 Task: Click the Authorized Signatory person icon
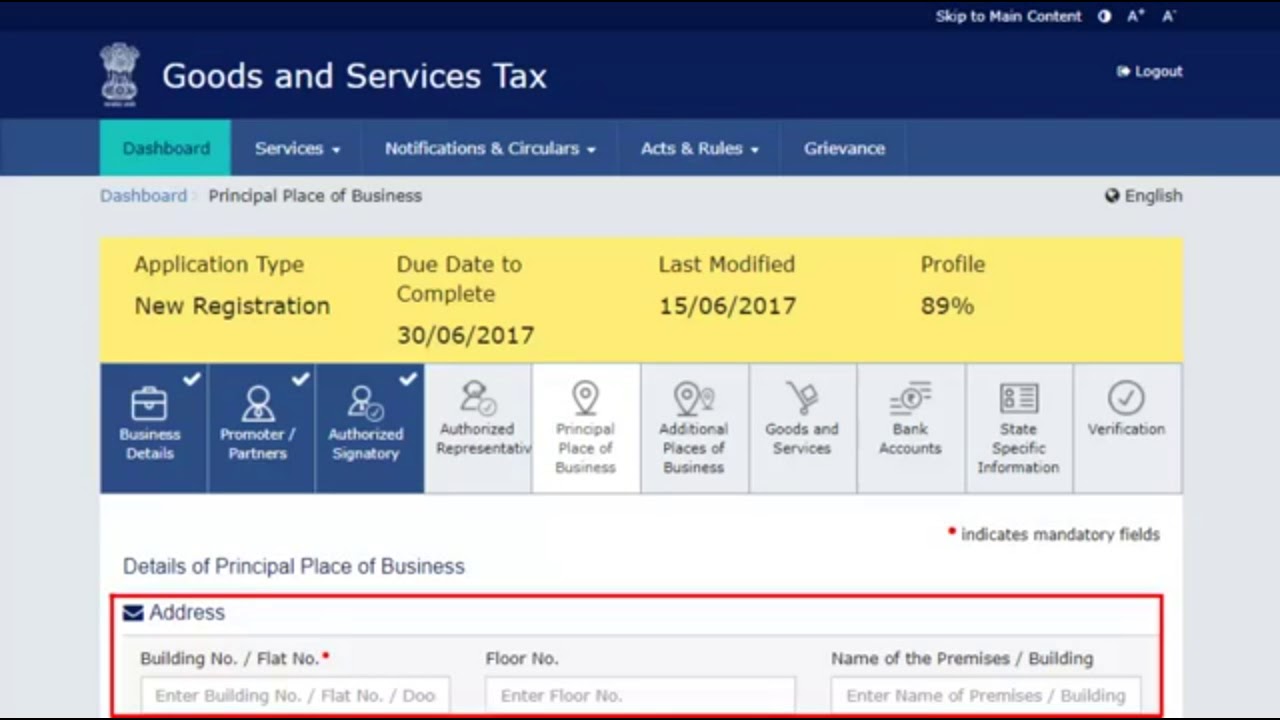366,404
